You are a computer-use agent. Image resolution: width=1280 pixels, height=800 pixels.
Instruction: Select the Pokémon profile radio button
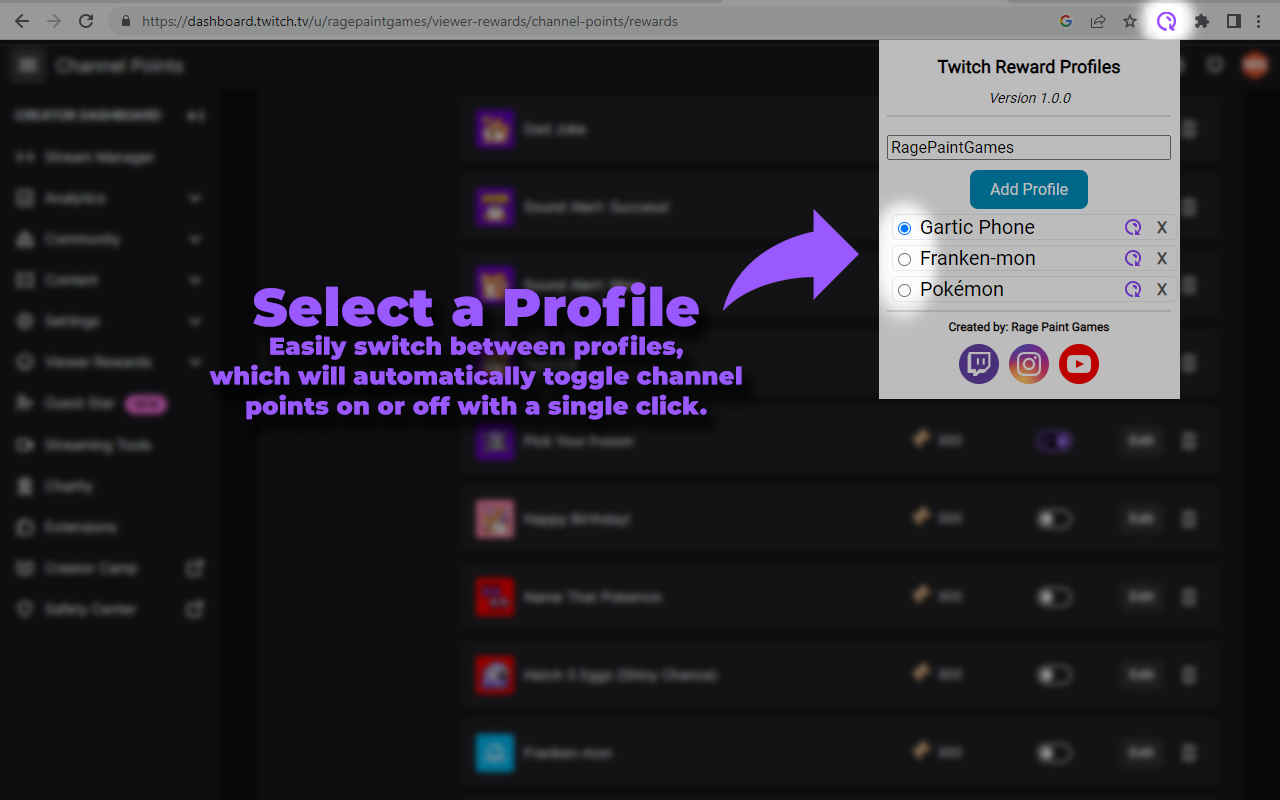coord(904,289)
